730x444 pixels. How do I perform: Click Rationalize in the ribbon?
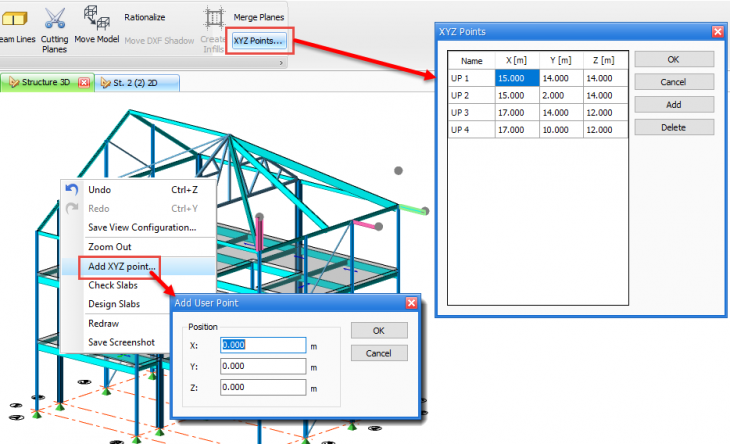144,17
